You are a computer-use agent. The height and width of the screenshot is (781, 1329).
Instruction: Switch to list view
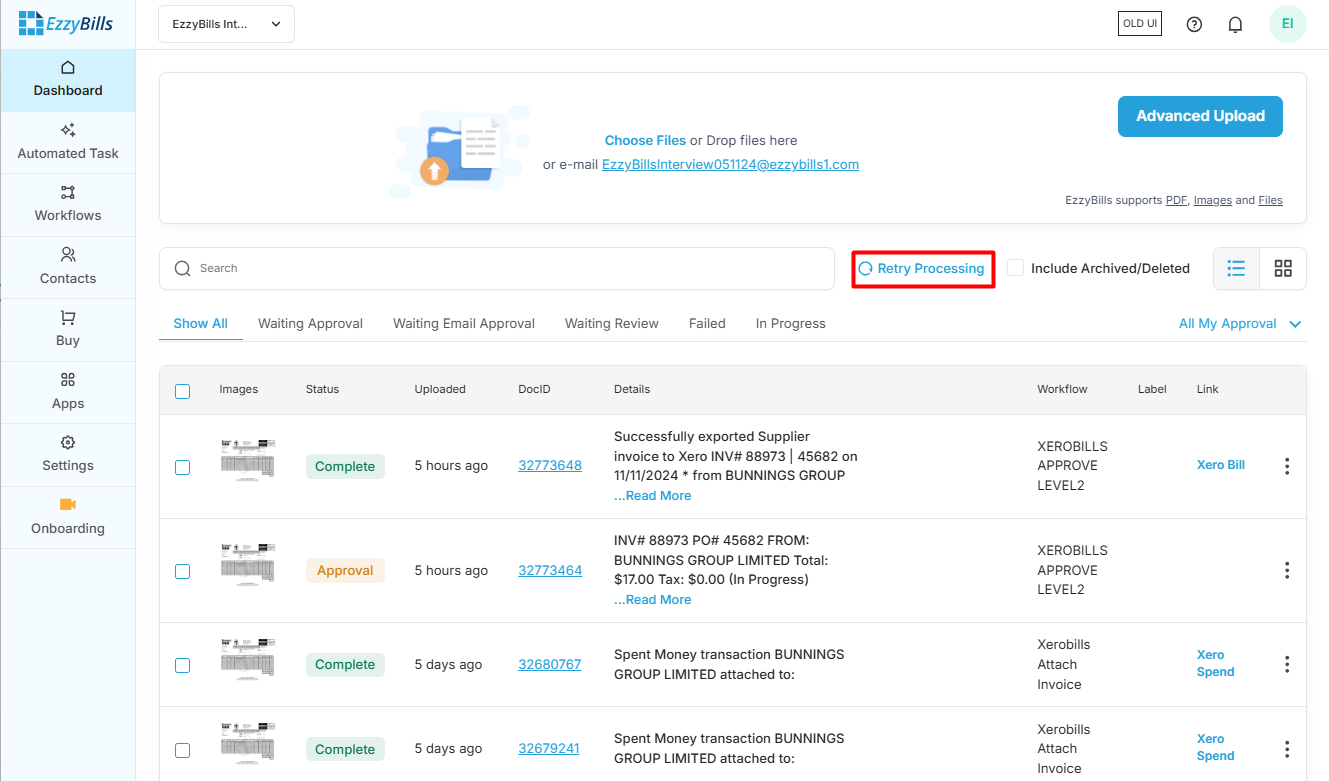pyautogui.click(x=1237, y=268)
